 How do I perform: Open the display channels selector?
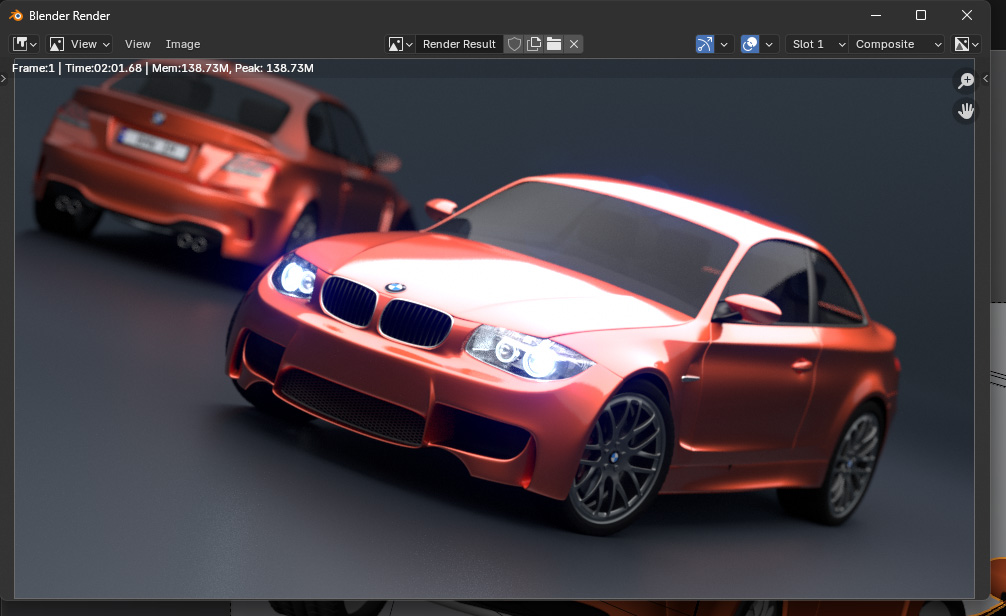[966, 44]
